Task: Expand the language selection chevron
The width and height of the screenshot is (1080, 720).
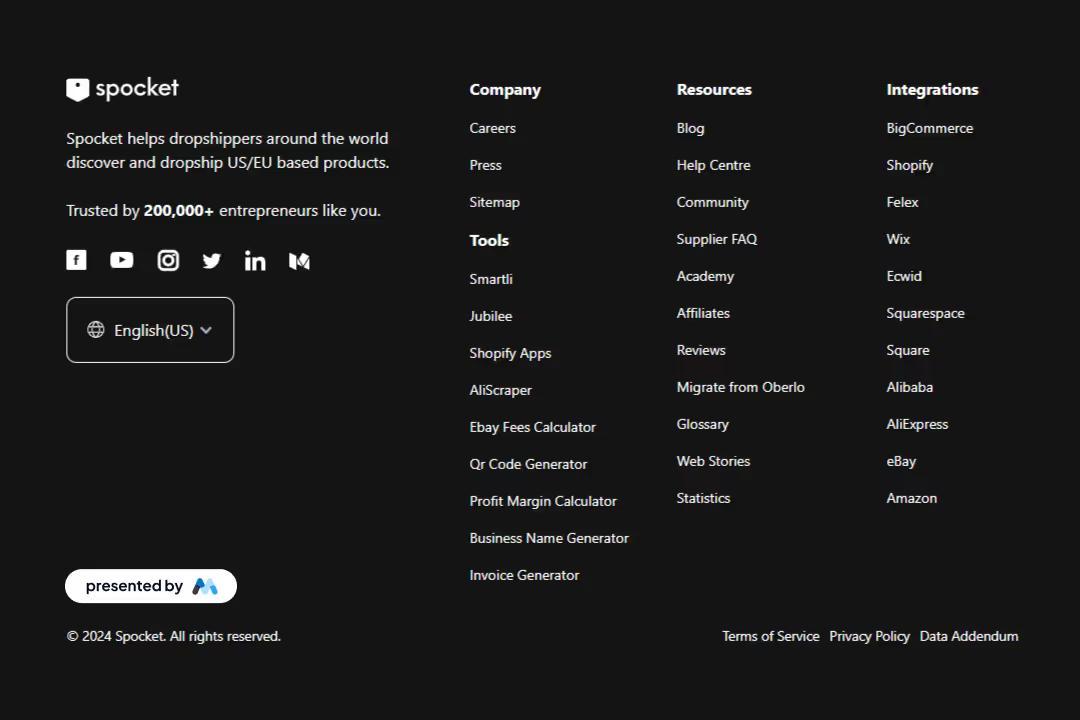Action: (206, 330)
